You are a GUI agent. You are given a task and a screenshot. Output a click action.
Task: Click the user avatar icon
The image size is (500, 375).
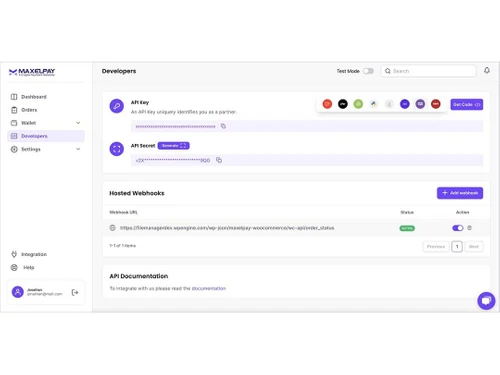[x=18, y=292]
